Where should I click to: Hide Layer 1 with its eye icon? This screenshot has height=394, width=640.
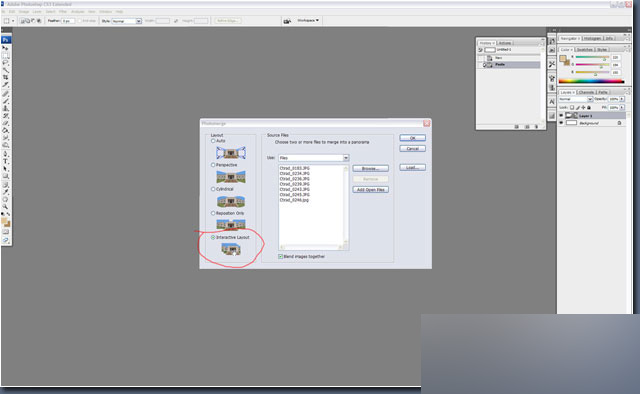(x=561, y=116)
